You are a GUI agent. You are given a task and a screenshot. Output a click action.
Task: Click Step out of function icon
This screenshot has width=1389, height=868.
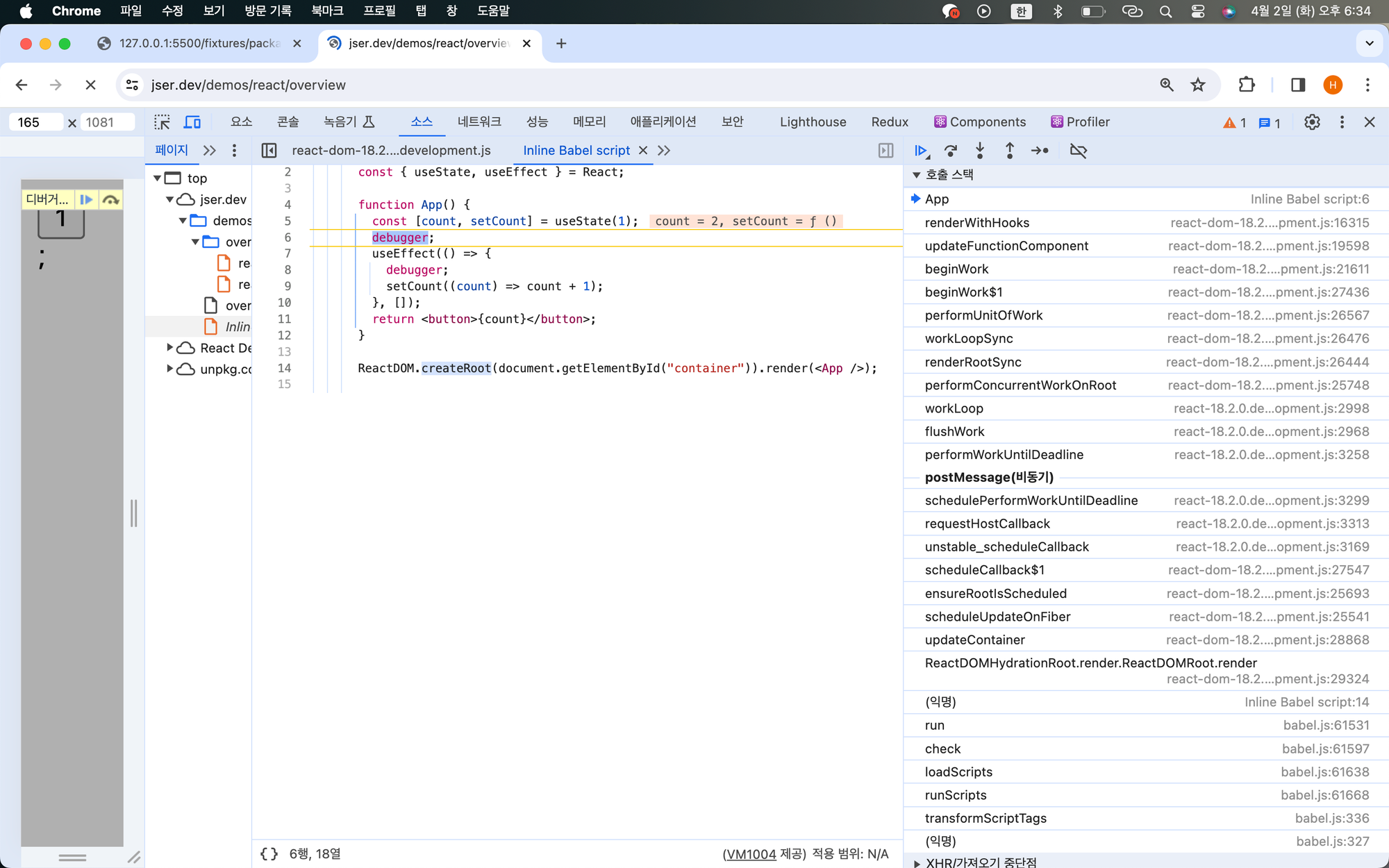coord(1010,151)
